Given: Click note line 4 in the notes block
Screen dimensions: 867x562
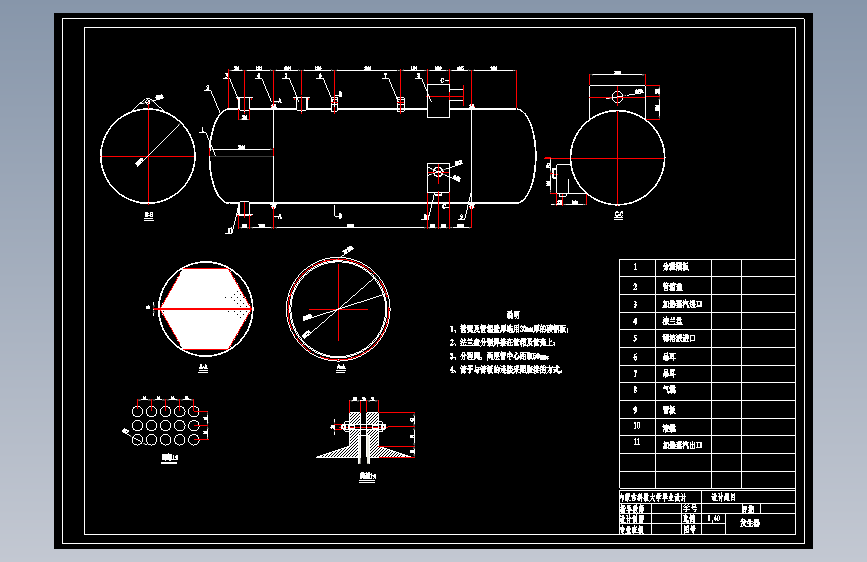Looking at the screenshot, I should pyautogui.click(x=505, y=370).
